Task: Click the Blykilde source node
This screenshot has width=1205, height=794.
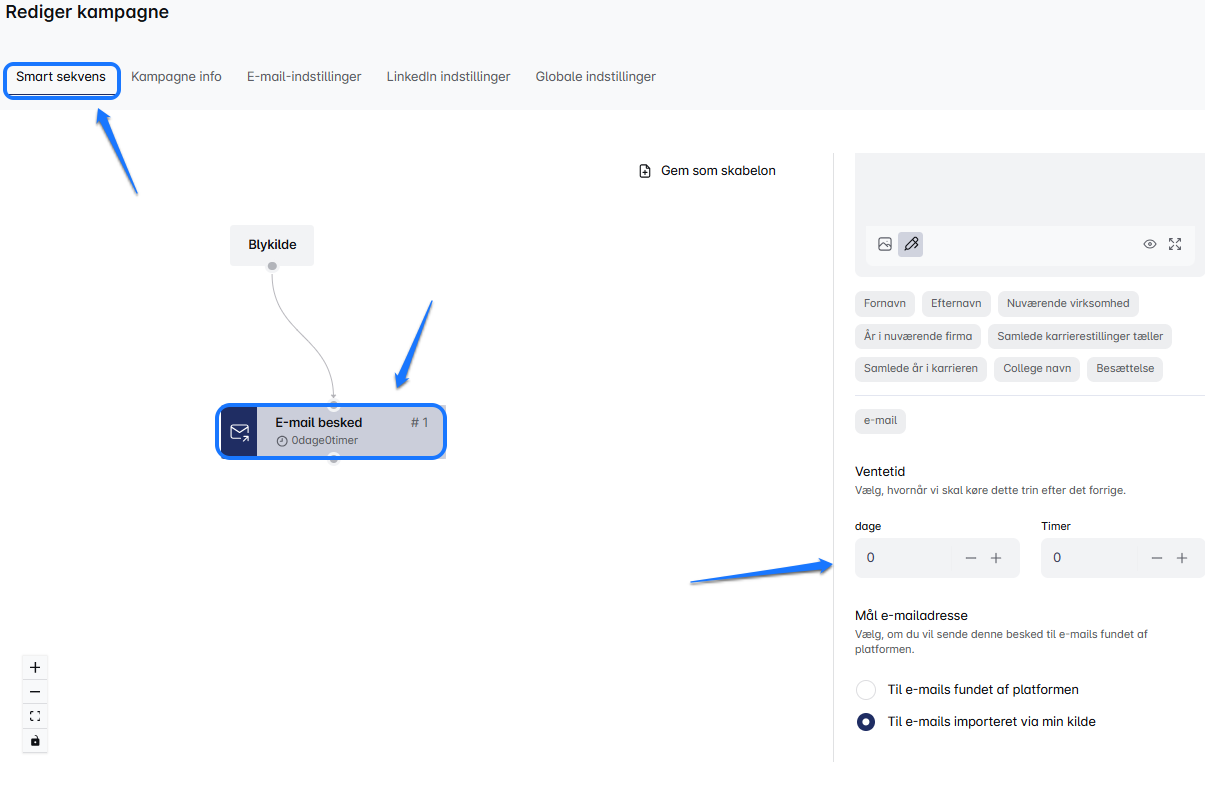Action: point(272,245)
